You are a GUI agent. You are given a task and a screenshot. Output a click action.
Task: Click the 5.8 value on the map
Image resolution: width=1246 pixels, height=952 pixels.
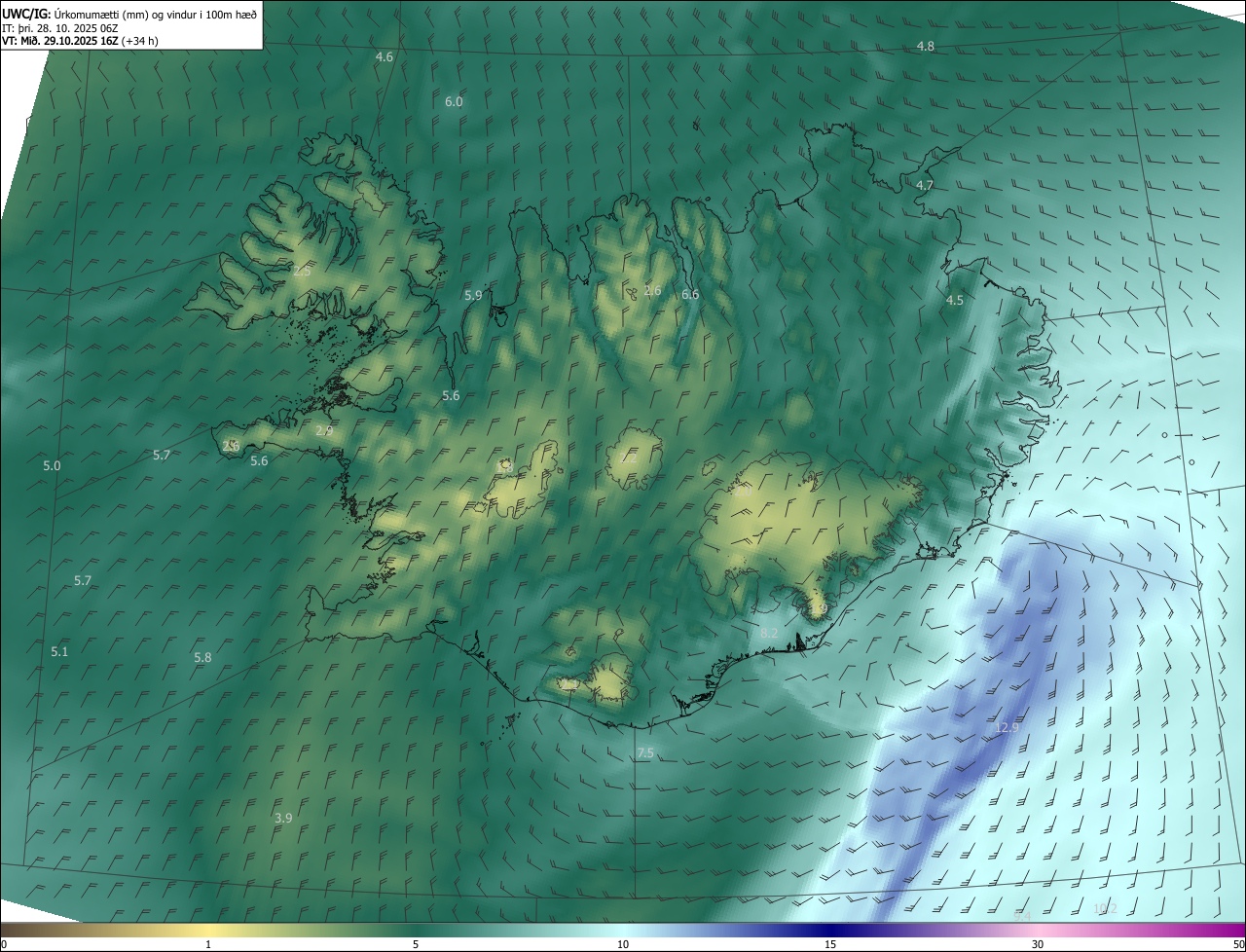click(202, 658)
